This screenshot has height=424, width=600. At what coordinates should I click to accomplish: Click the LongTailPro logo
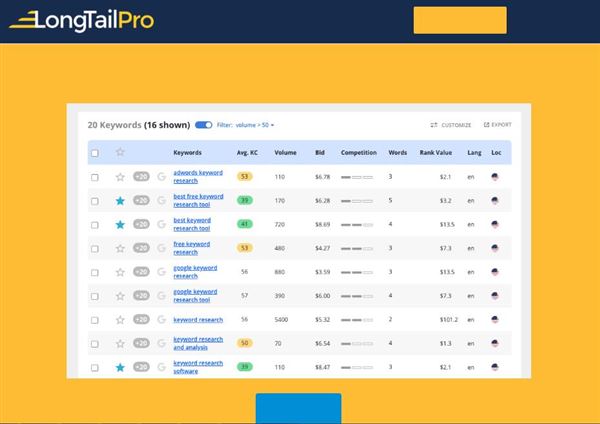tap(82, 20)
